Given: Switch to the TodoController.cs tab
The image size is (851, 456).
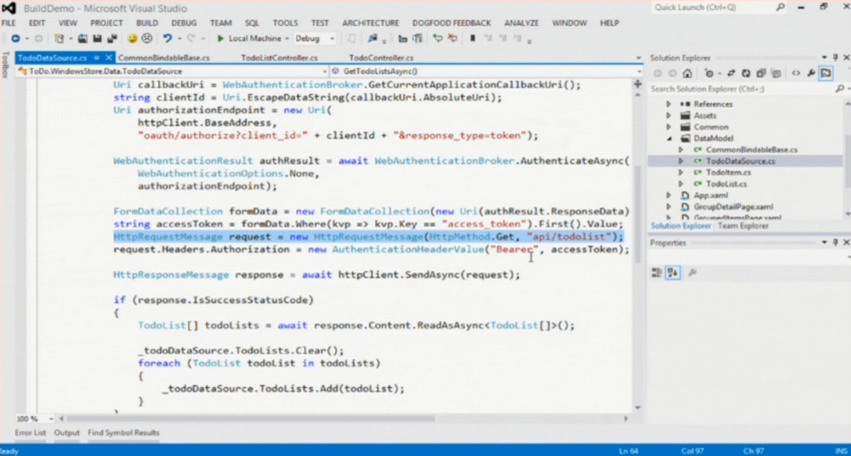Looking at the screenshot, I should (x=381, y=58).
